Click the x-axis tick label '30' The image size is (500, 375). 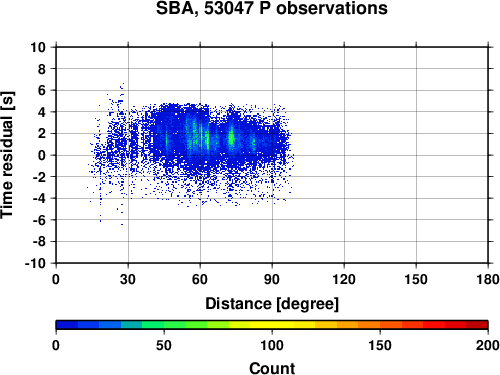coord(128,279)
